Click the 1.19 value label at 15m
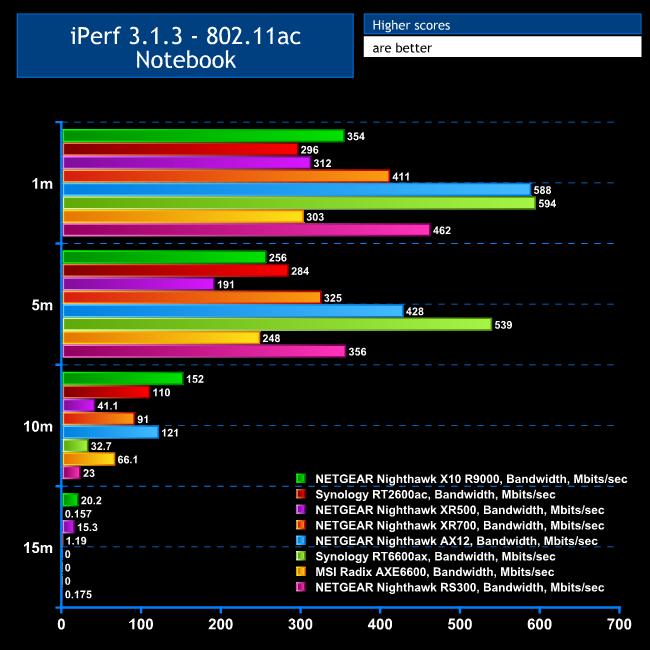The width and height of the screenshot is (650, 650). click(76, 541)
